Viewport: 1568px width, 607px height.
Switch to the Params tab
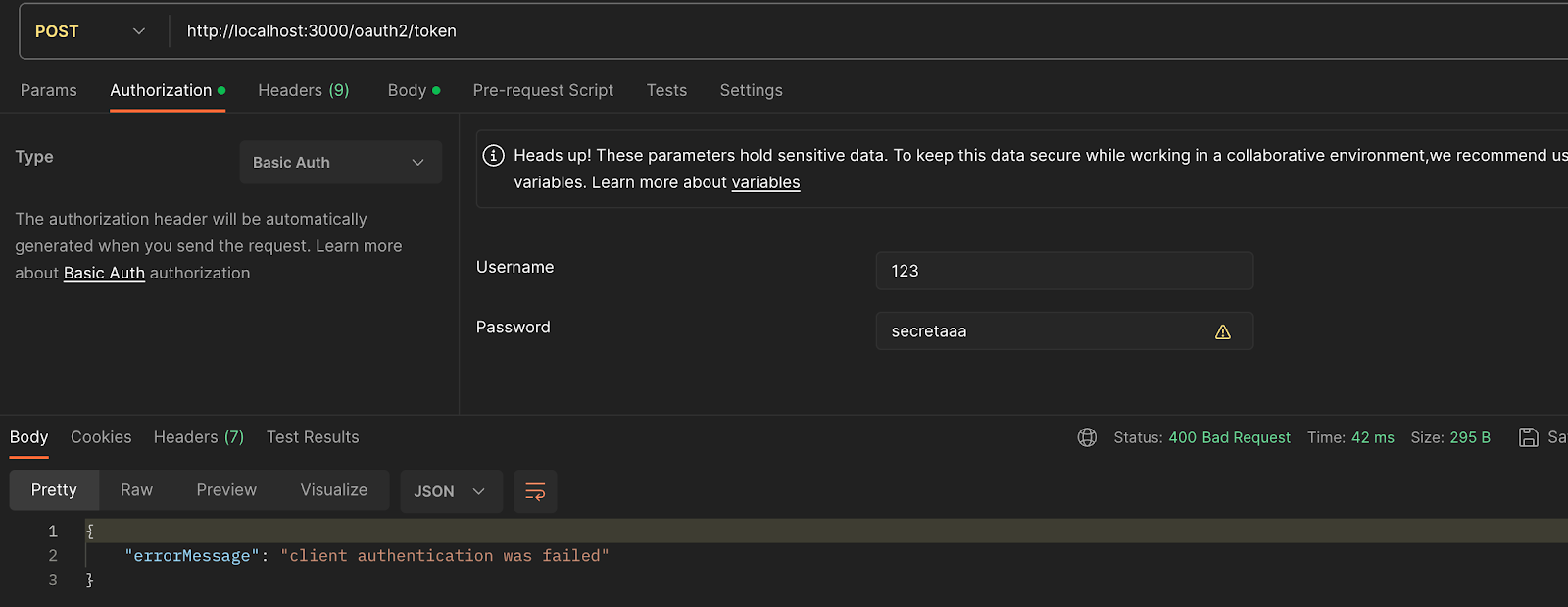coord(49,90)
